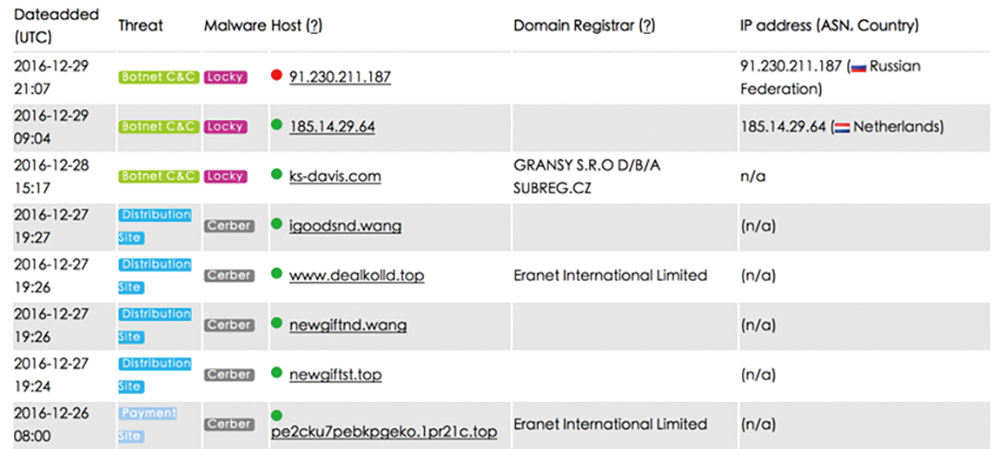Click the green dot beside igoodsnd.wang
This screenshot has width=1000, height=449.
[276, 223]
